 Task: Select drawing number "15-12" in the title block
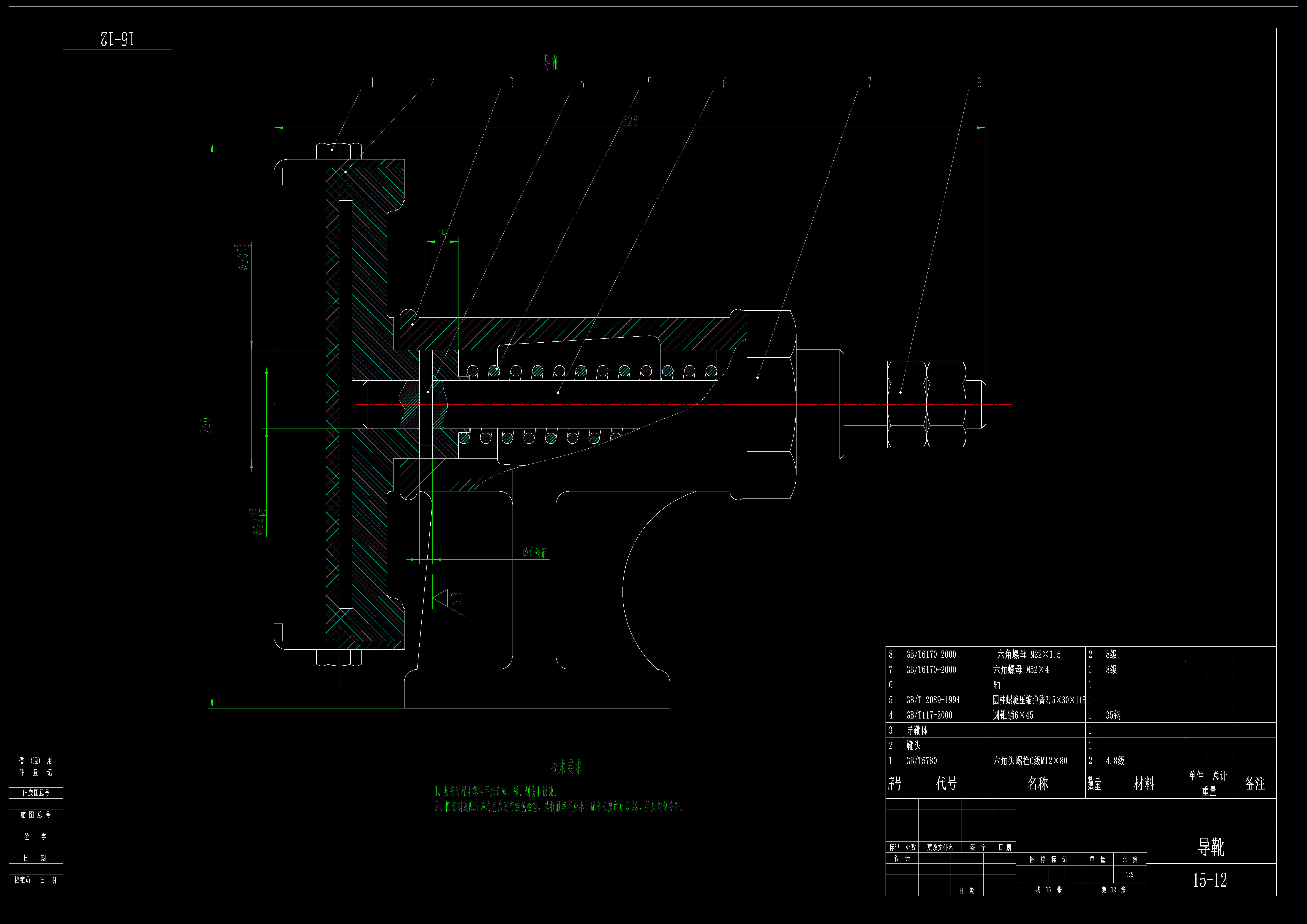(x=1210, y=880)
